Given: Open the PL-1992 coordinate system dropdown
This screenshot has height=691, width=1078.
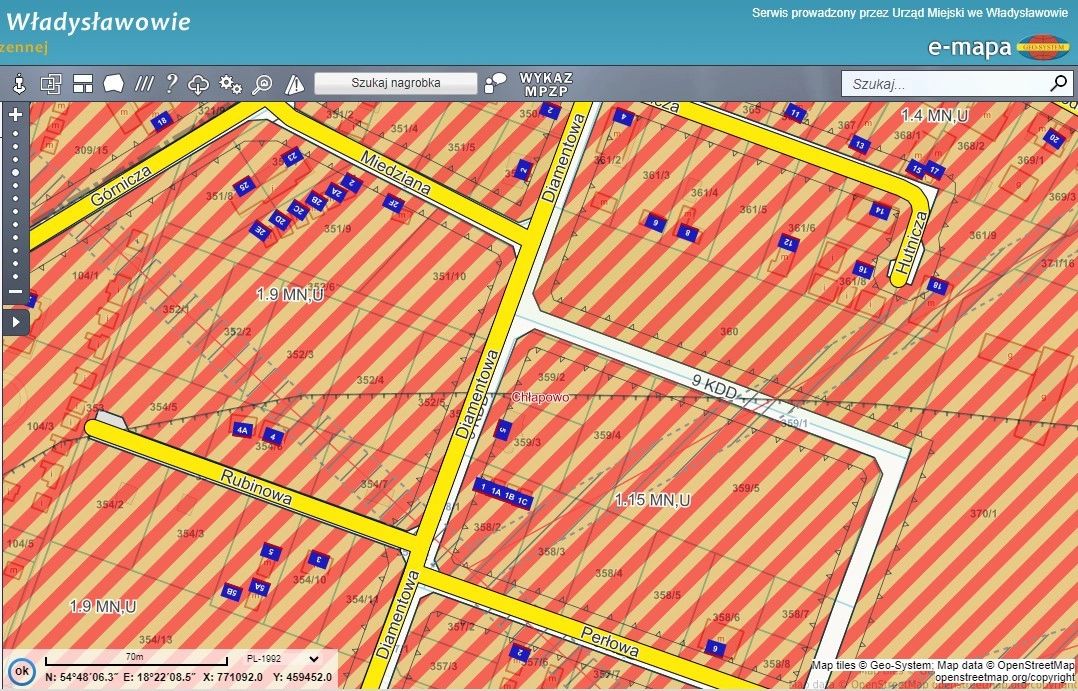Looking at the screenshot, I should point(283,659).
